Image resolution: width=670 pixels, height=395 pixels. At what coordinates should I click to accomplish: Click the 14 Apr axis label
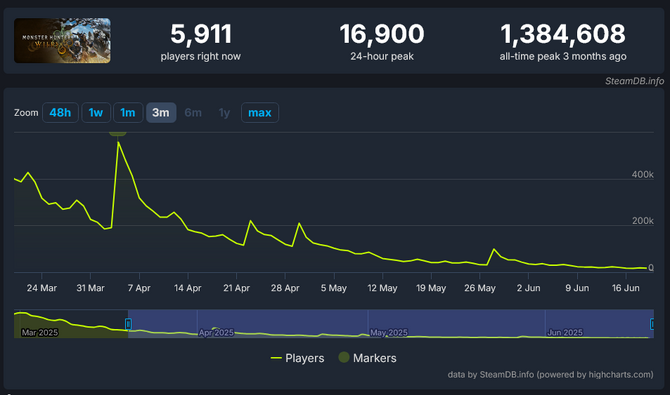[188, 288]
